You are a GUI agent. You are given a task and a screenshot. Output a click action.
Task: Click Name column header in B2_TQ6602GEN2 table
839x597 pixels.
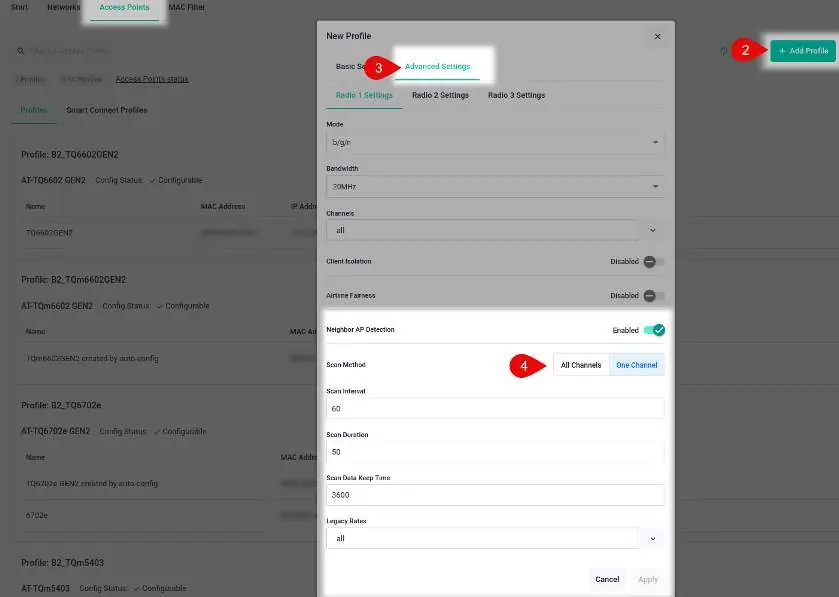35,206
